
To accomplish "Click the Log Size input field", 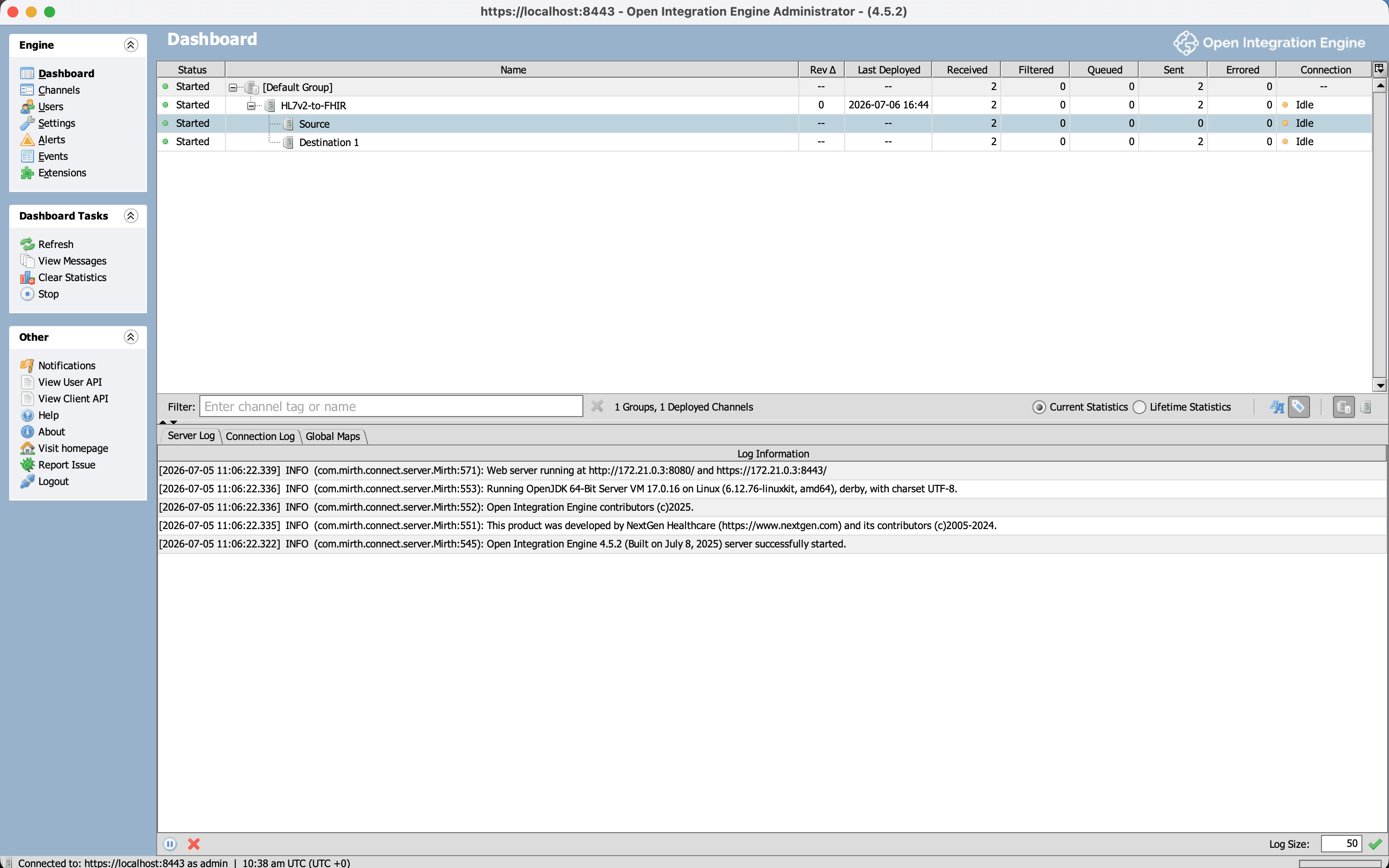I will coord(1341,844).
